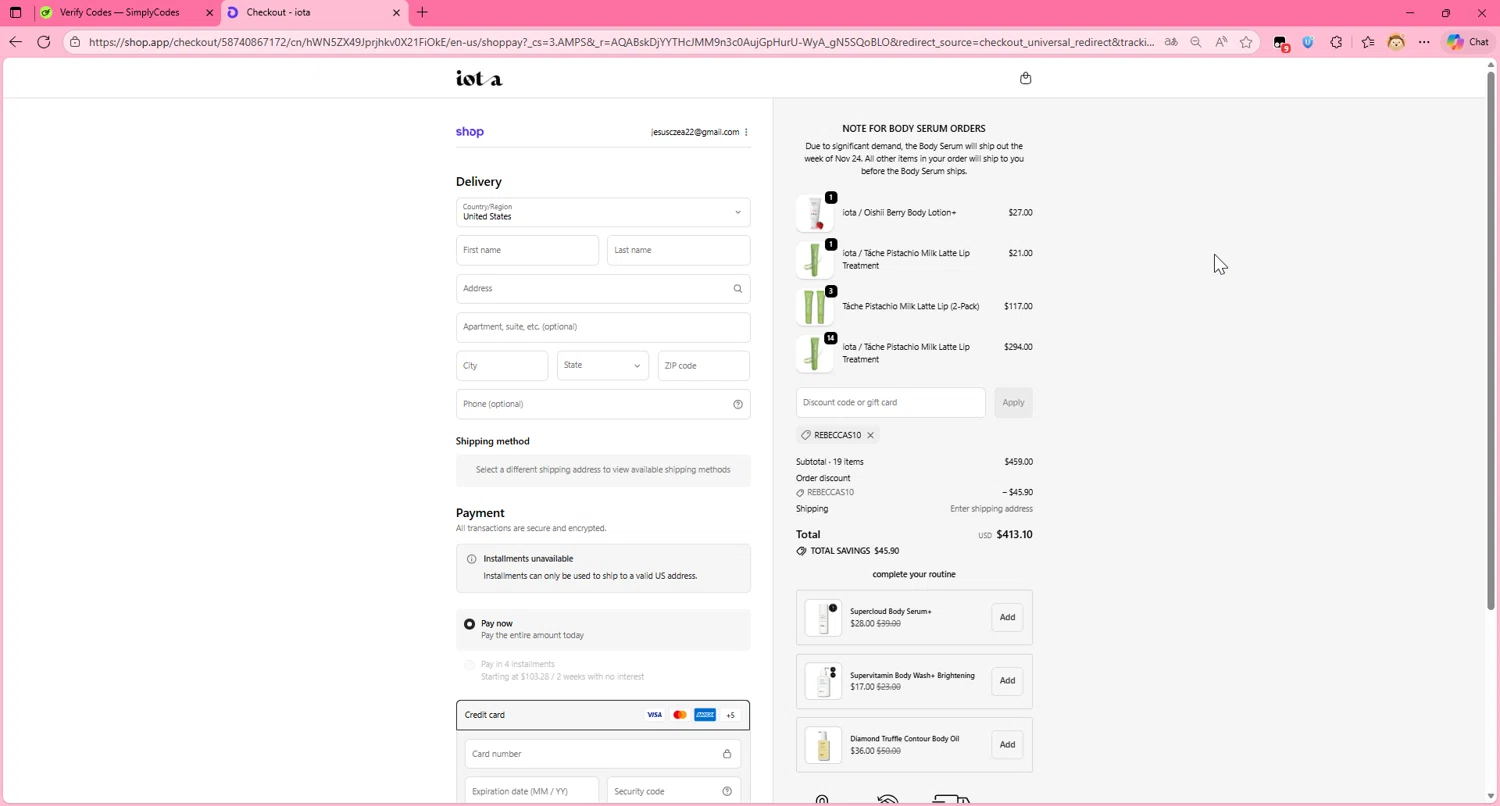The image size is (1500, 806).
Task: Click Supercloud Body Serum+ thumbnail
Action: pos(823,618)
